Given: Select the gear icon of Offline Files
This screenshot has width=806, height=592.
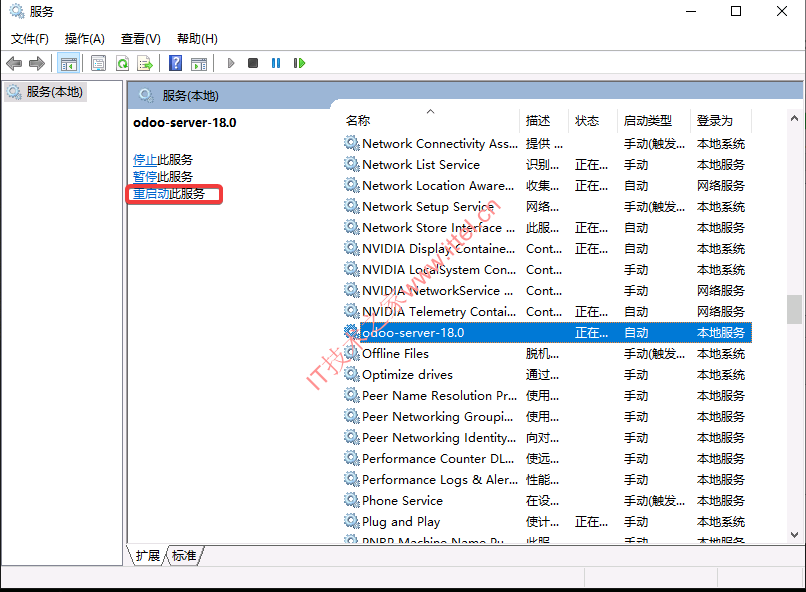Looking at the screenshot, I should tap(352, 354).
